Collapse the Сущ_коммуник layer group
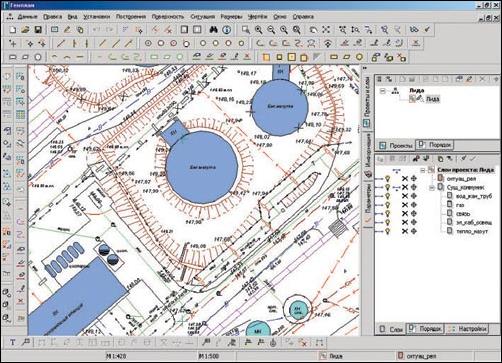The height and width of the screenshot is (363, 502). [432, 188]
